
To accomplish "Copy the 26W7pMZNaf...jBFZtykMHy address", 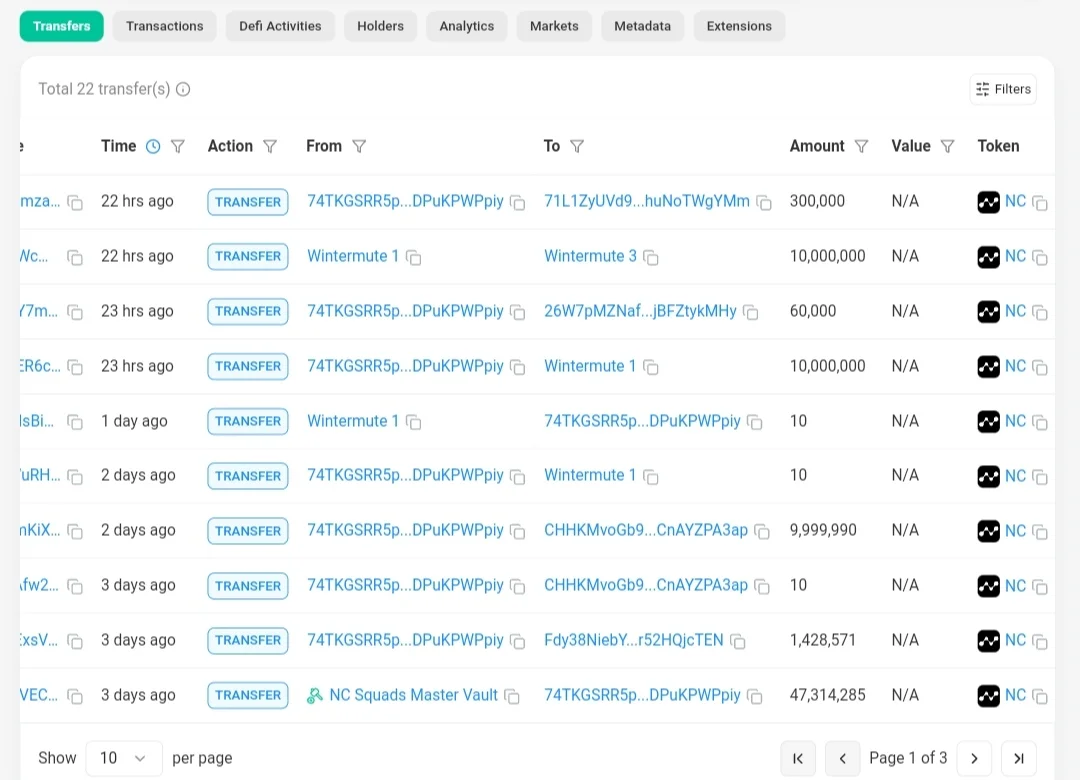I will pos(751,313).
